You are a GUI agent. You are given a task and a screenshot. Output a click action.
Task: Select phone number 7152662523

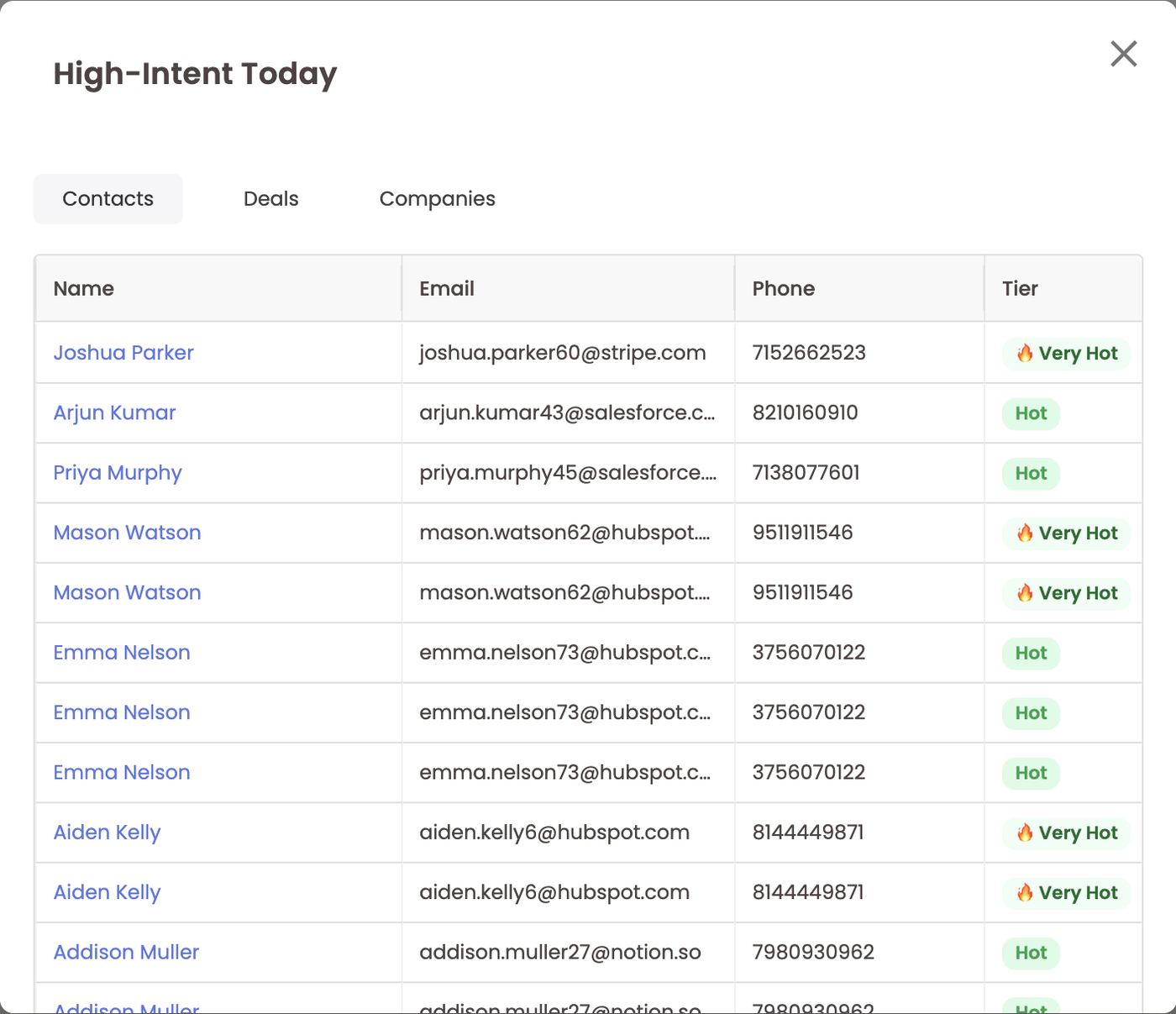pos(809,353)
